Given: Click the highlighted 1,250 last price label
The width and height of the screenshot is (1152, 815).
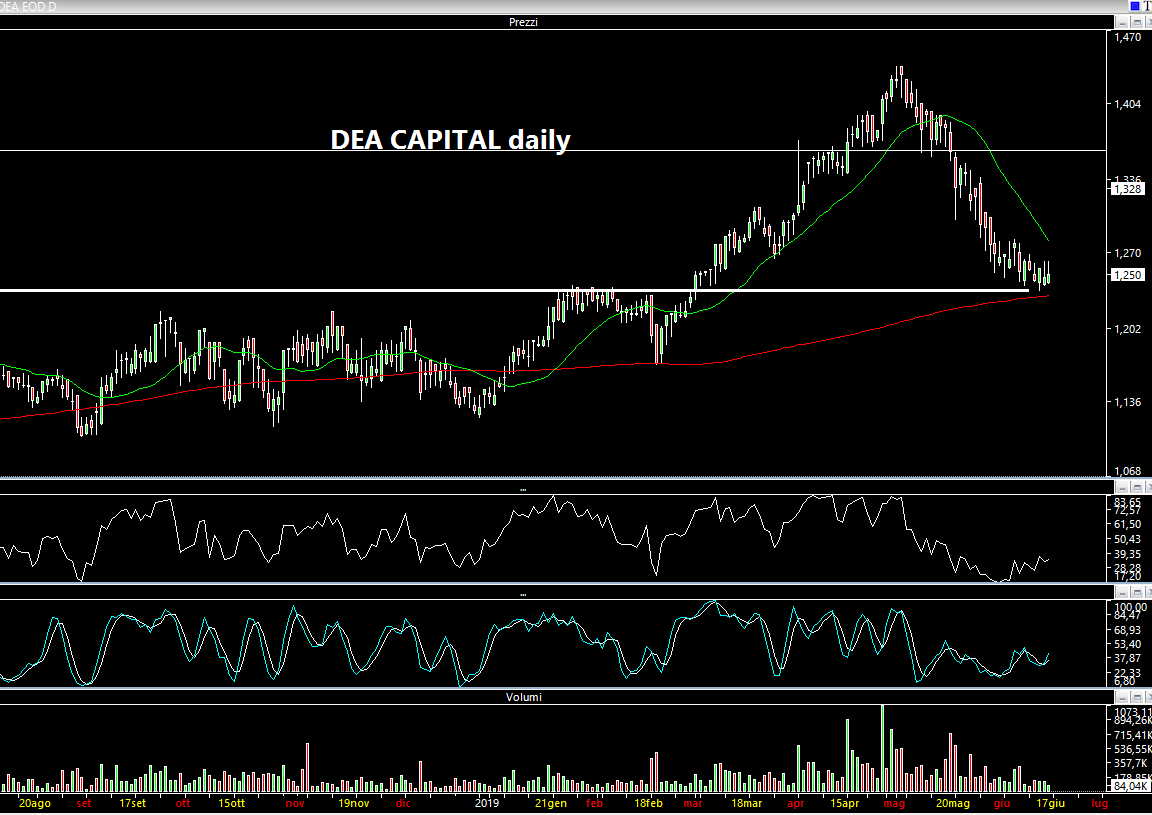Looking at the screenshot, I should (1128, 275).
